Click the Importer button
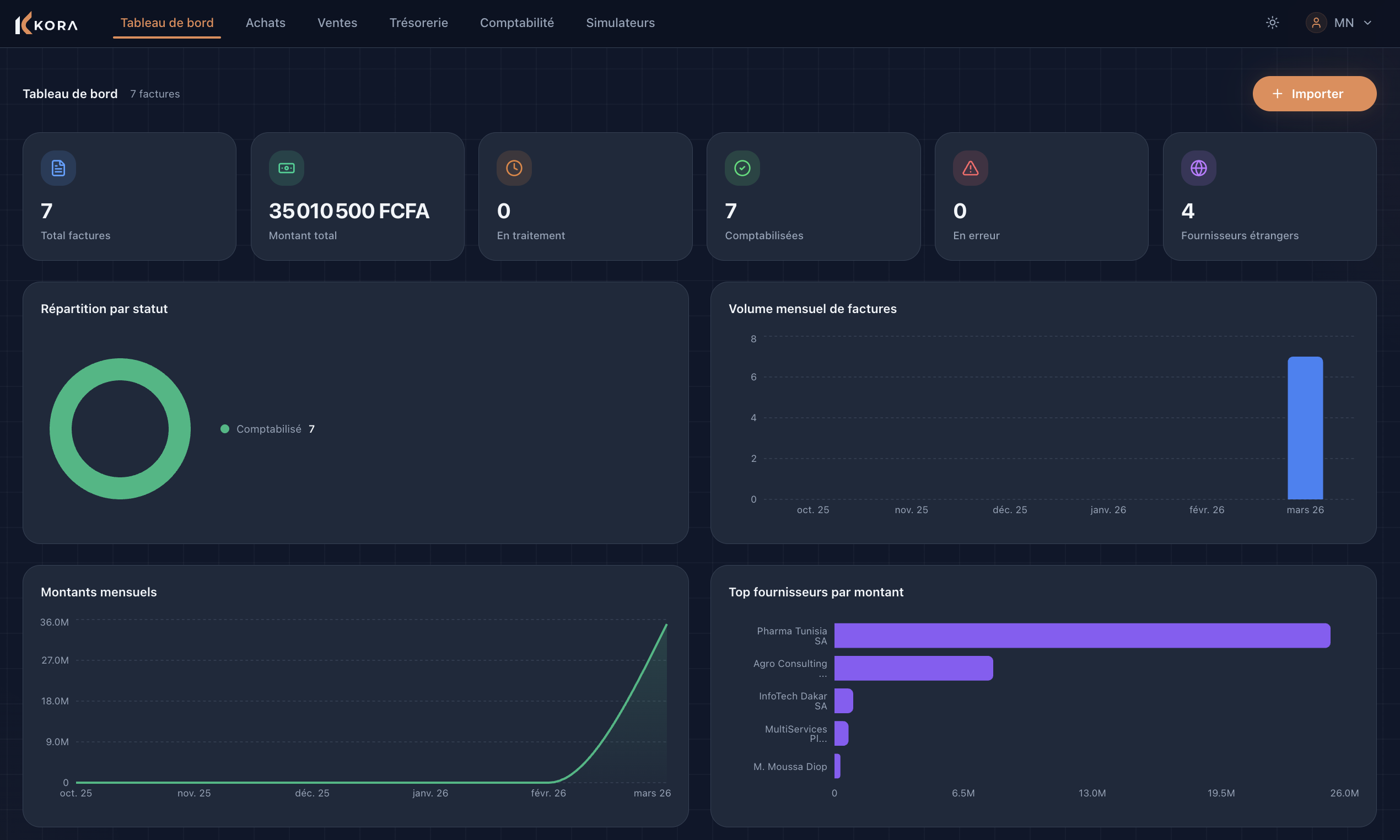1400x840 pixels. [x=1314, y=93]
